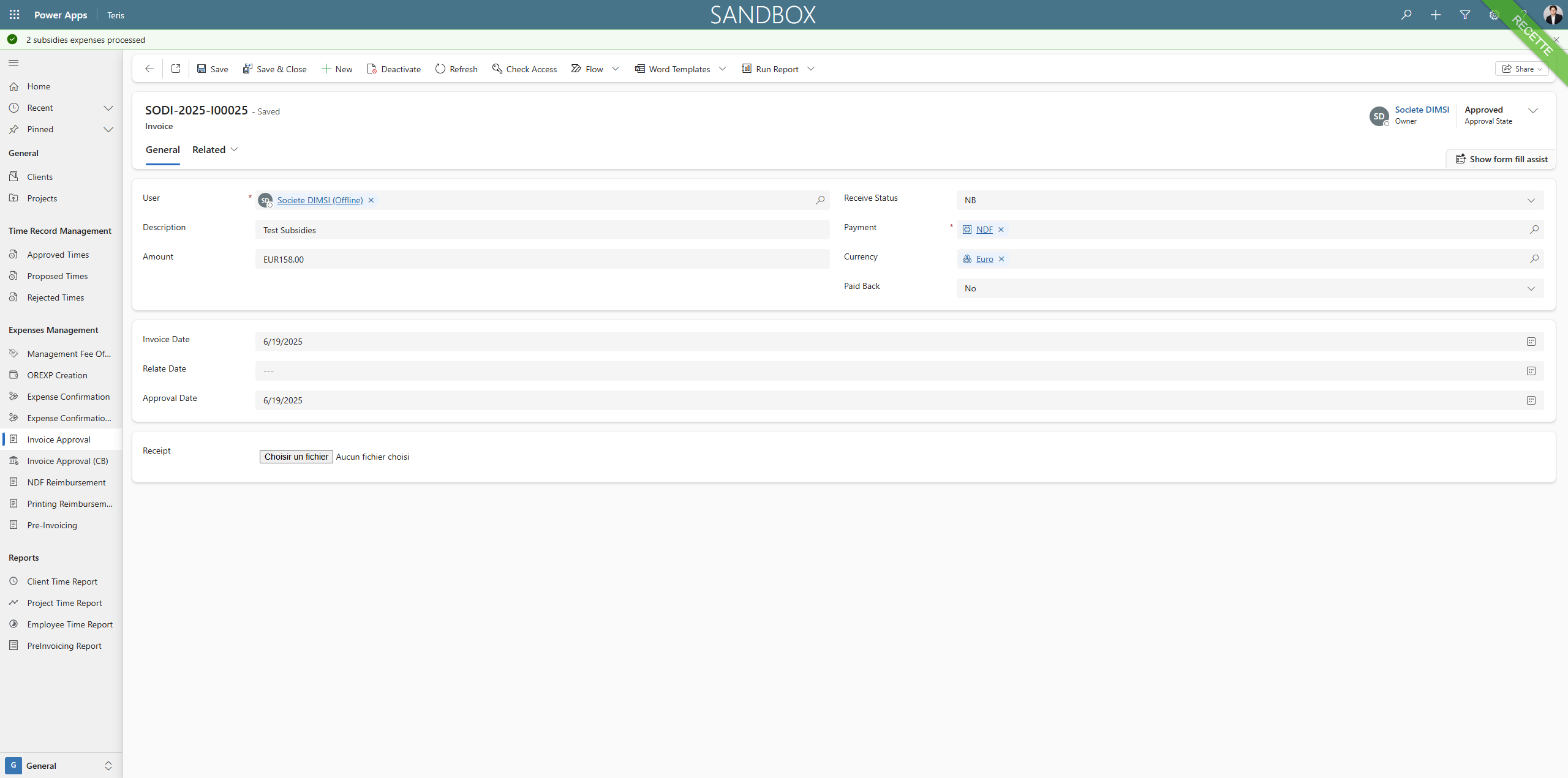Image resolution: width=1568 pixels, height=778 pixels.
Task: Expand Pinned in the sidebar
Action: (x=108, y=129)
